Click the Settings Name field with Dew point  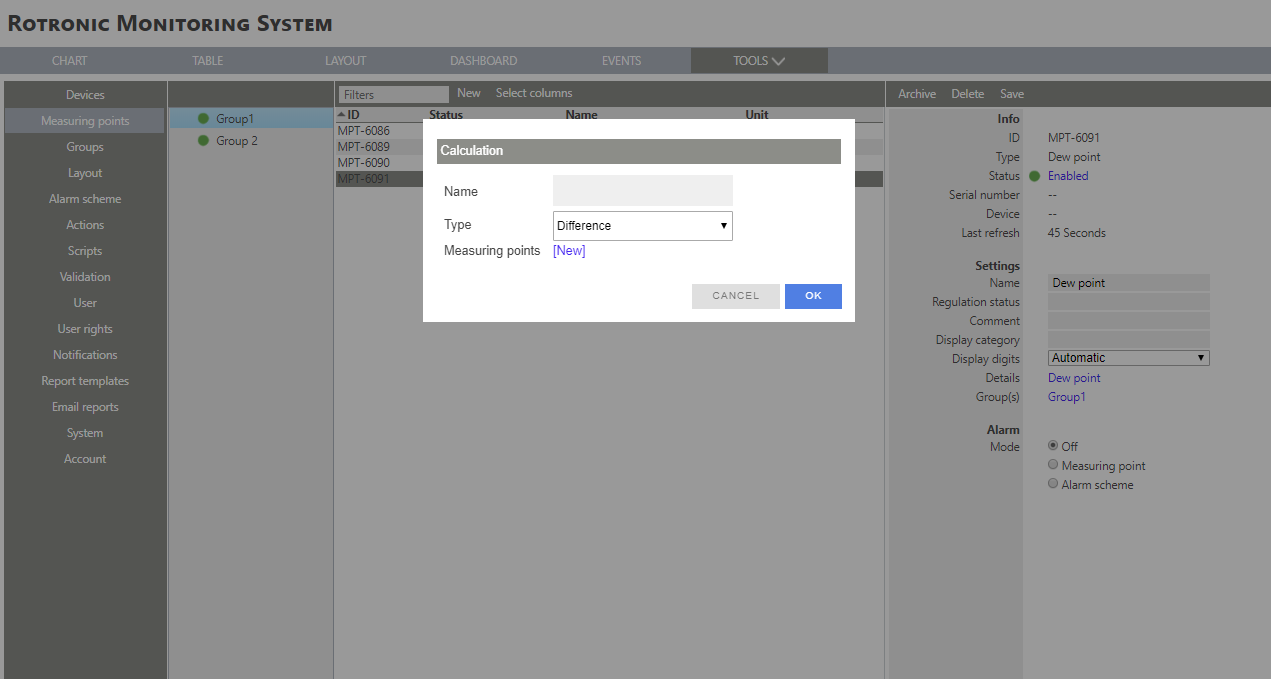coord(1129,283)
